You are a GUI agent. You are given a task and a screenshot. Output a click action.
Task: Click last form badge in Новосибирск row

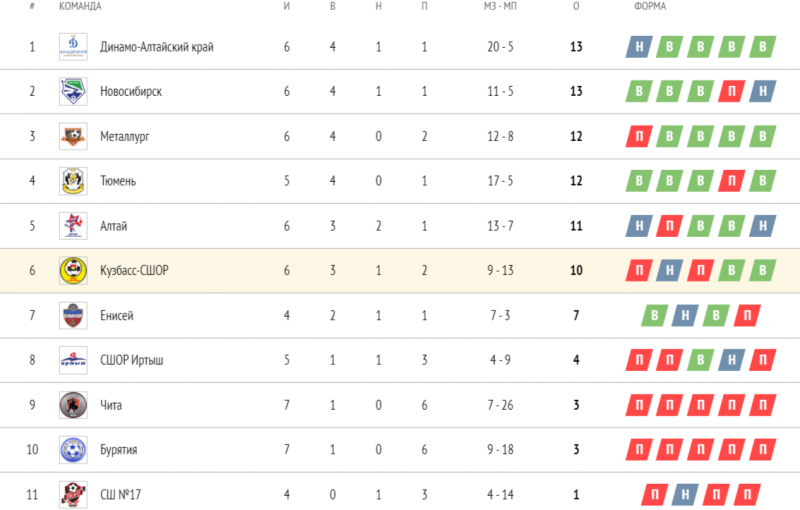point(763,92)
